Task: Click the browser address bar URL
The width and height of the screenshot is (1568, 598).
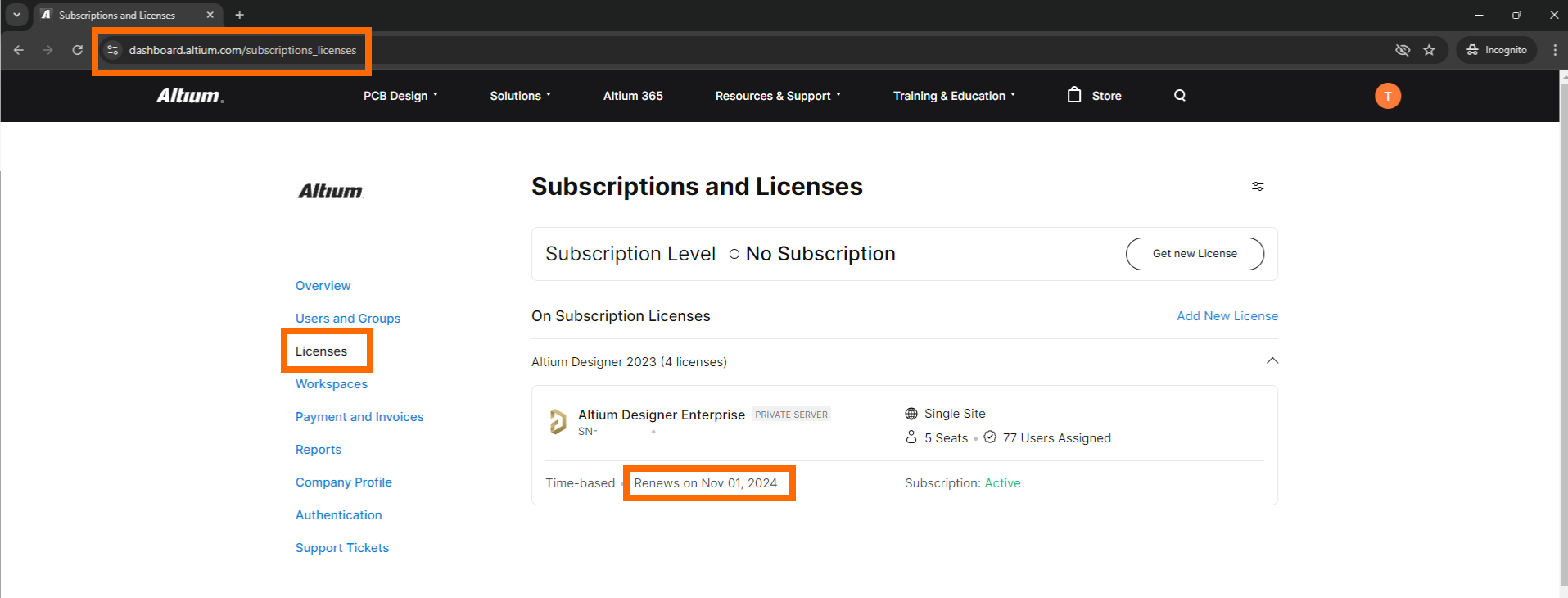Action: [242, 50]
